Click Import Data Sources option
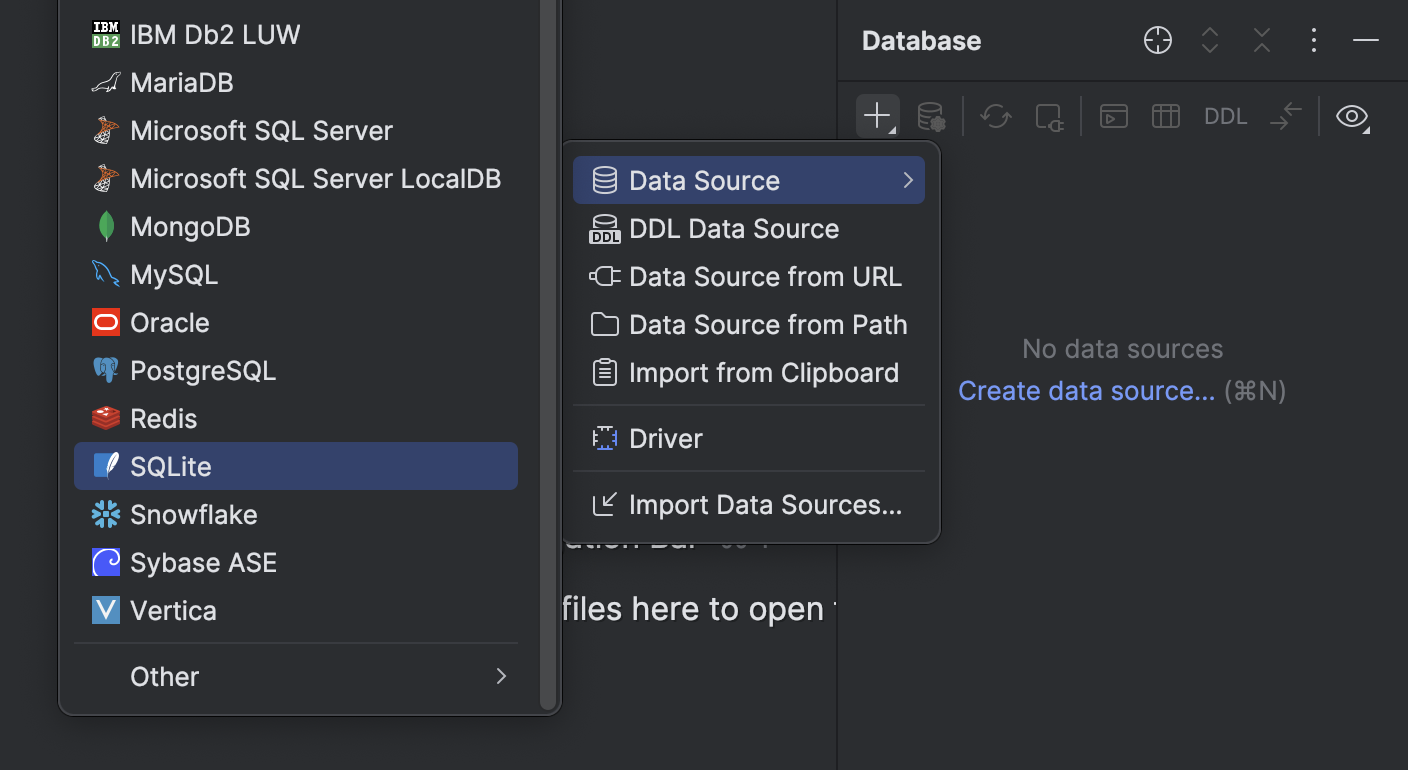The height and width of the screenshot is (770, 1408). [765, 504]
